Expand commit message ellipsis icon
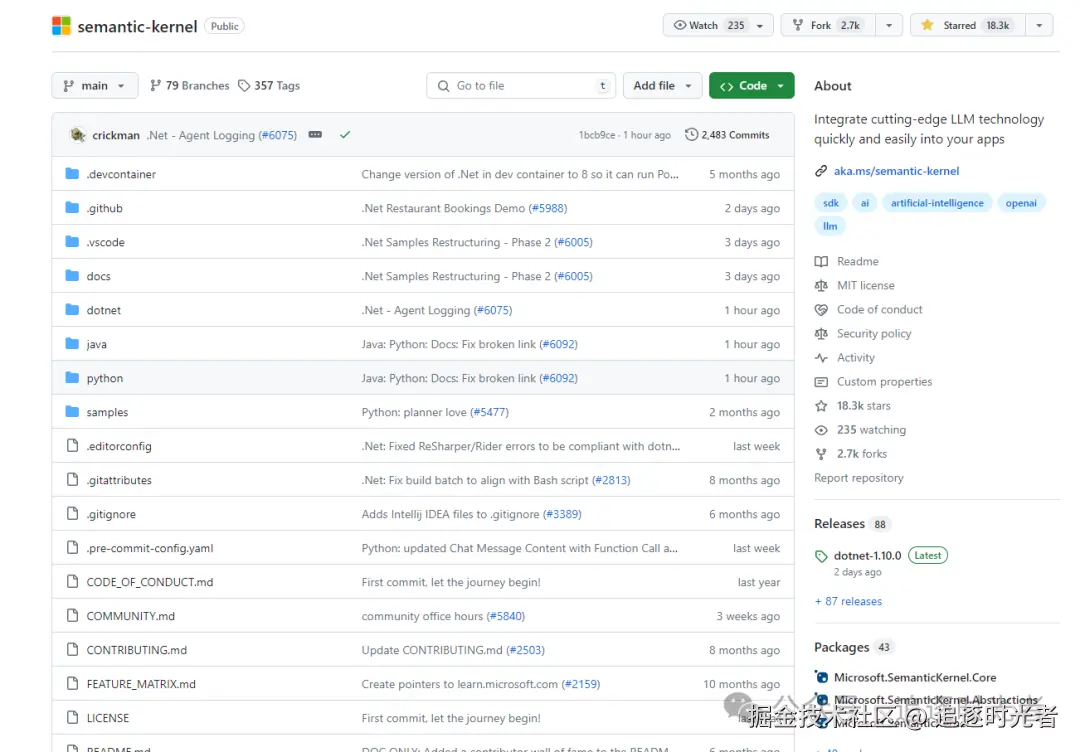Image resolution: width=1080 pixels, height=752 pixels. click(x=315, y=134)
